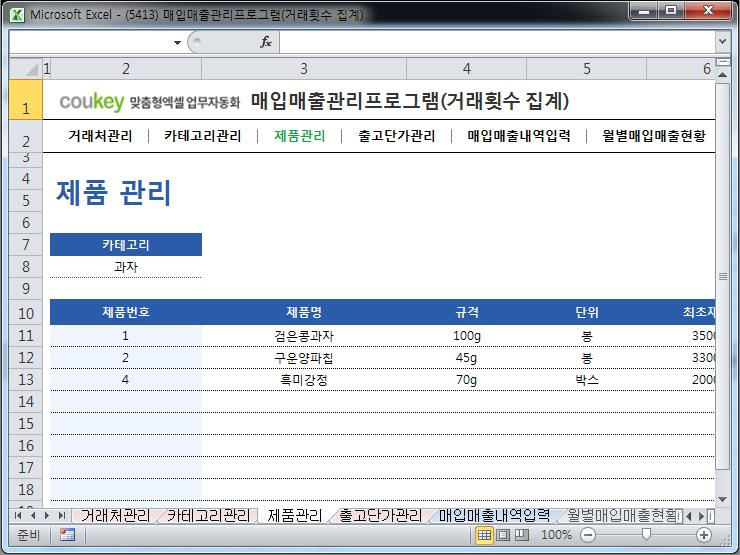740x555 pixels.
Task: Select the 45g spec cell
Action: point(466,358)
